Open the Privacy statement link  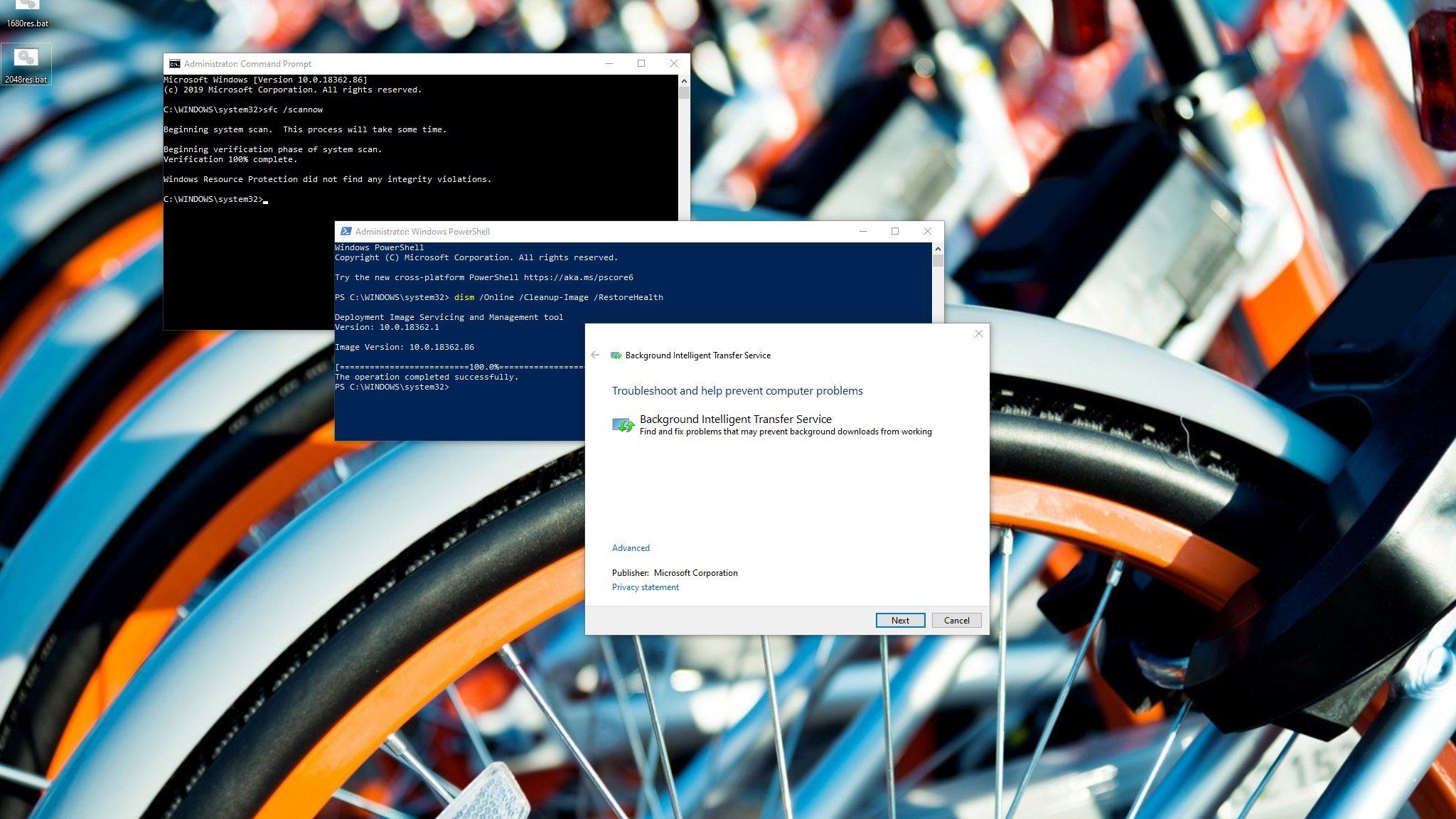point(645,587)
